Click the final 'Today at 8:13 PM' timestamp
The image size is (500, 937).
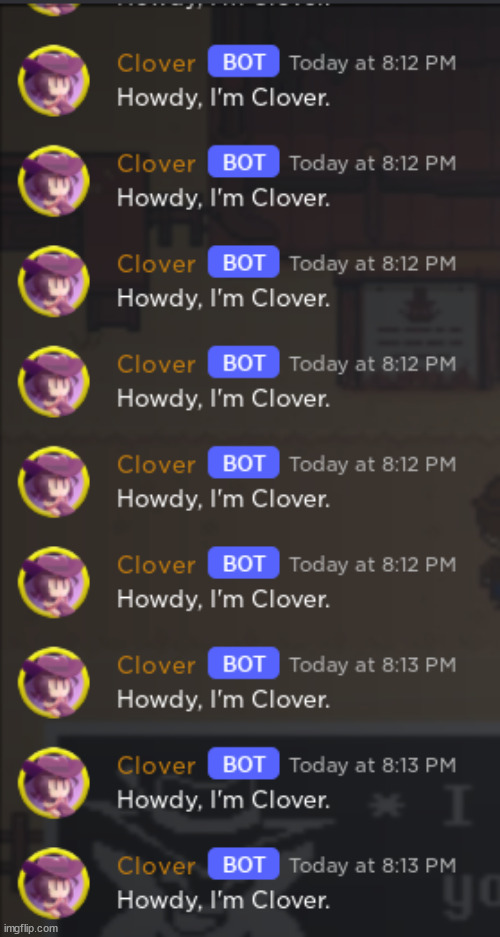point(373,865)
